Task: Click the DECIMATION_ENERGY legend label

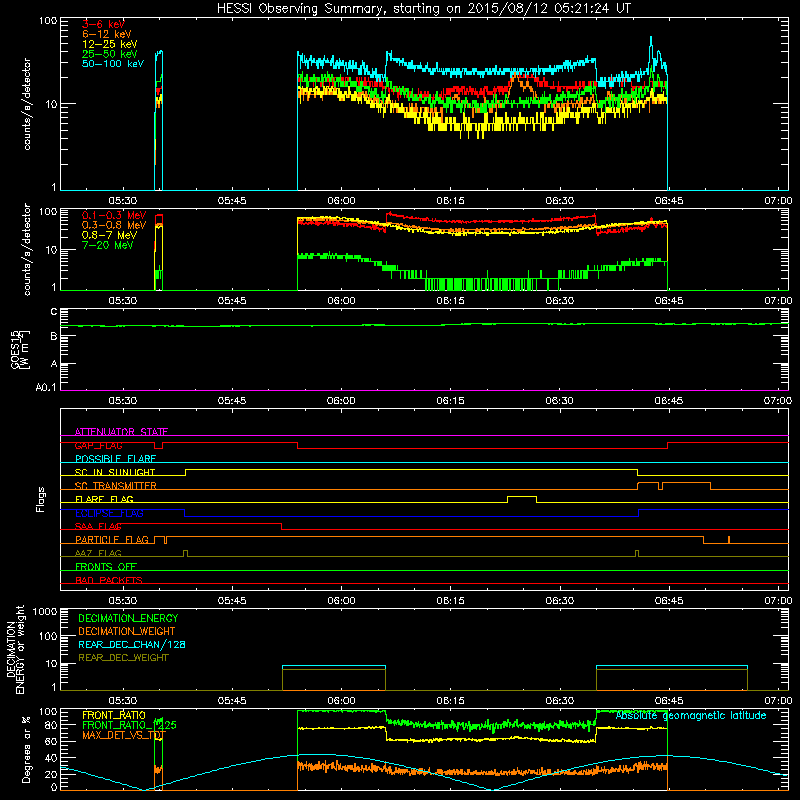Action: coord(128,618)
